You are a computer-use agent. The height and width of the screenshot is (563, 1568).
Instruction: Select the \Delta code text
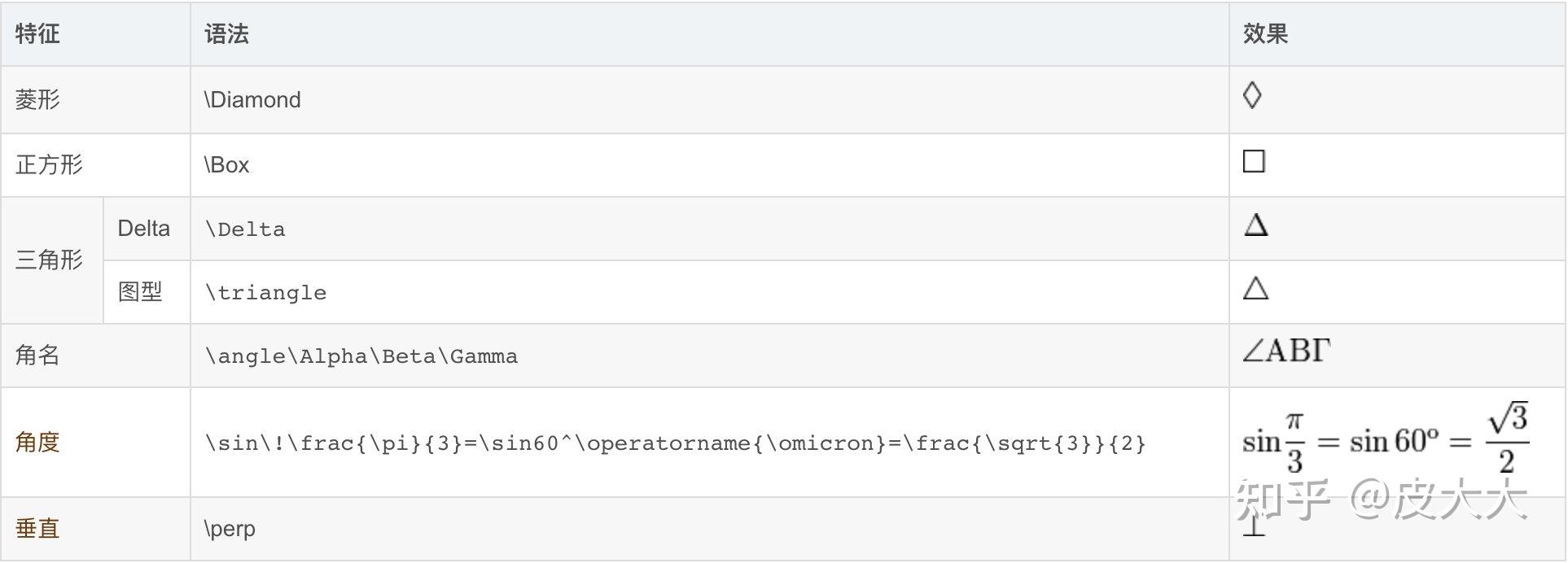[245, 229]
